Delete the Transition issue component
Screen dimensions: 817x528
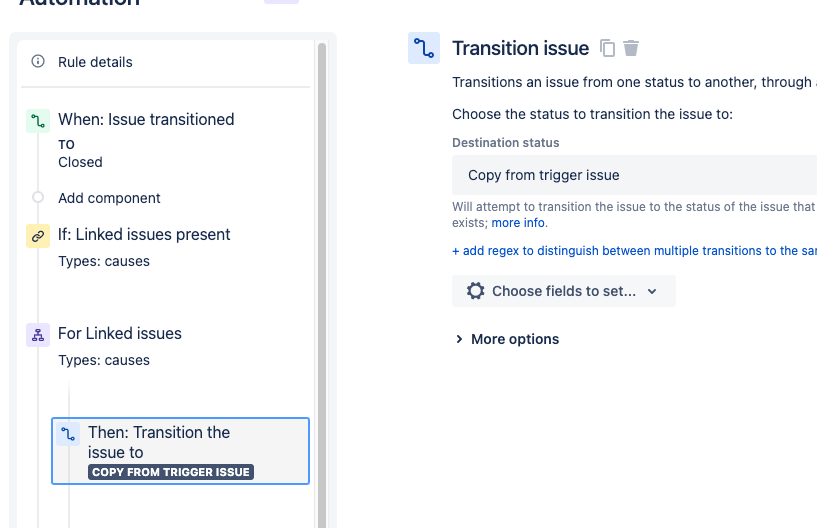(x=630, y=48)
